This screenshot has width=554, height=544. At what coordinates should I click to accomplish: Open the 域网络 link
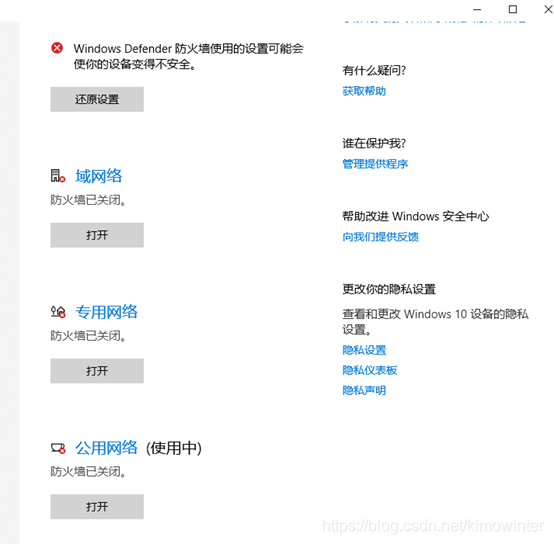[99, 176]
